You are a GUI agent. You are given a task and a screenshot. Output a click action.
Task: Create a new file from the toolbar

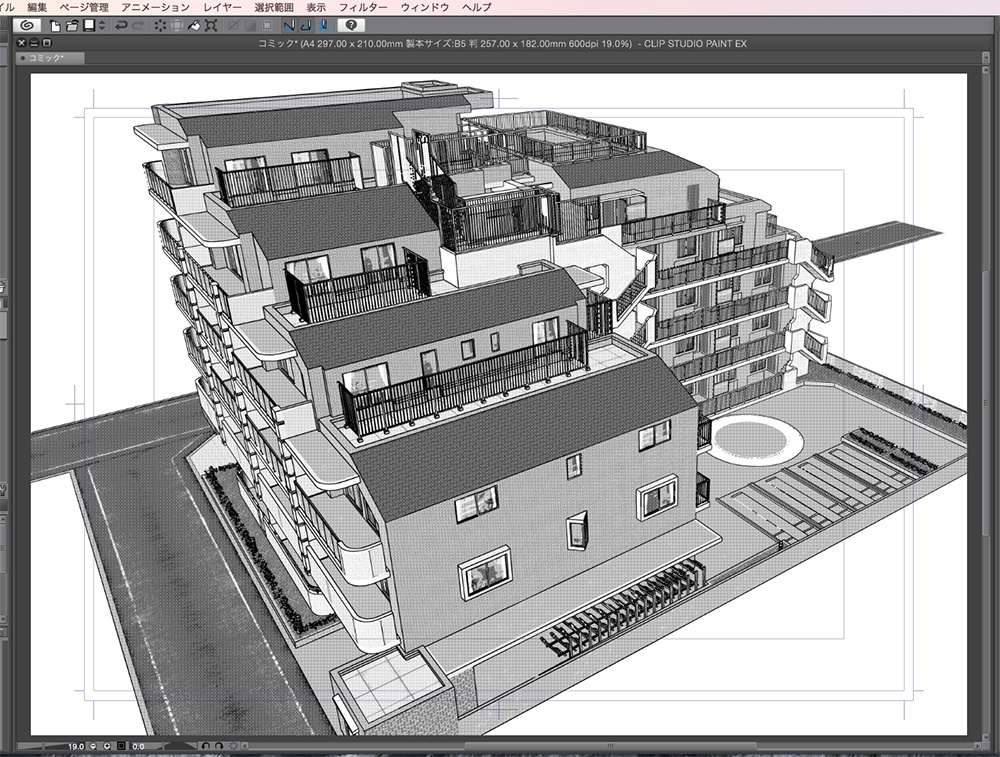(x=55, y=24)
